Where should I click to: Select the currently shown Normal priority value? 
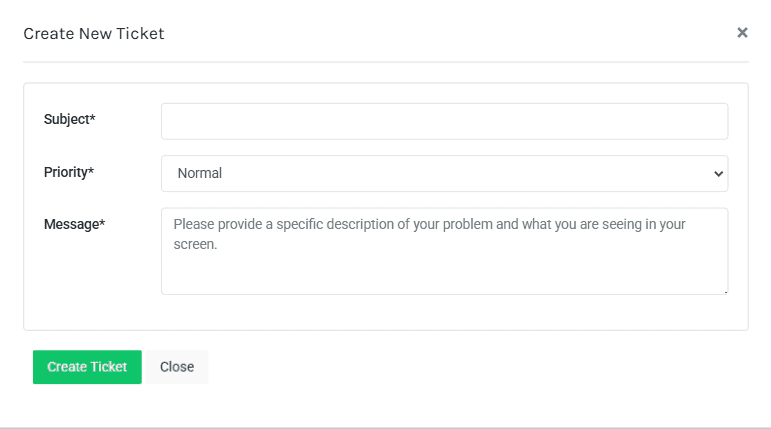tap(200, 173)
